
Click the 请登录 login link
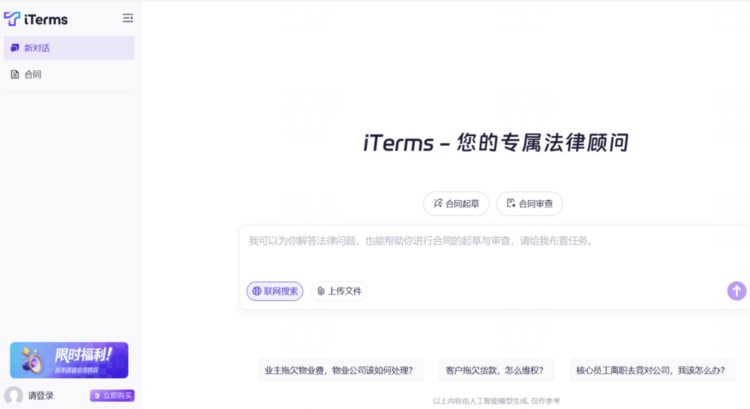pos(41,396)
